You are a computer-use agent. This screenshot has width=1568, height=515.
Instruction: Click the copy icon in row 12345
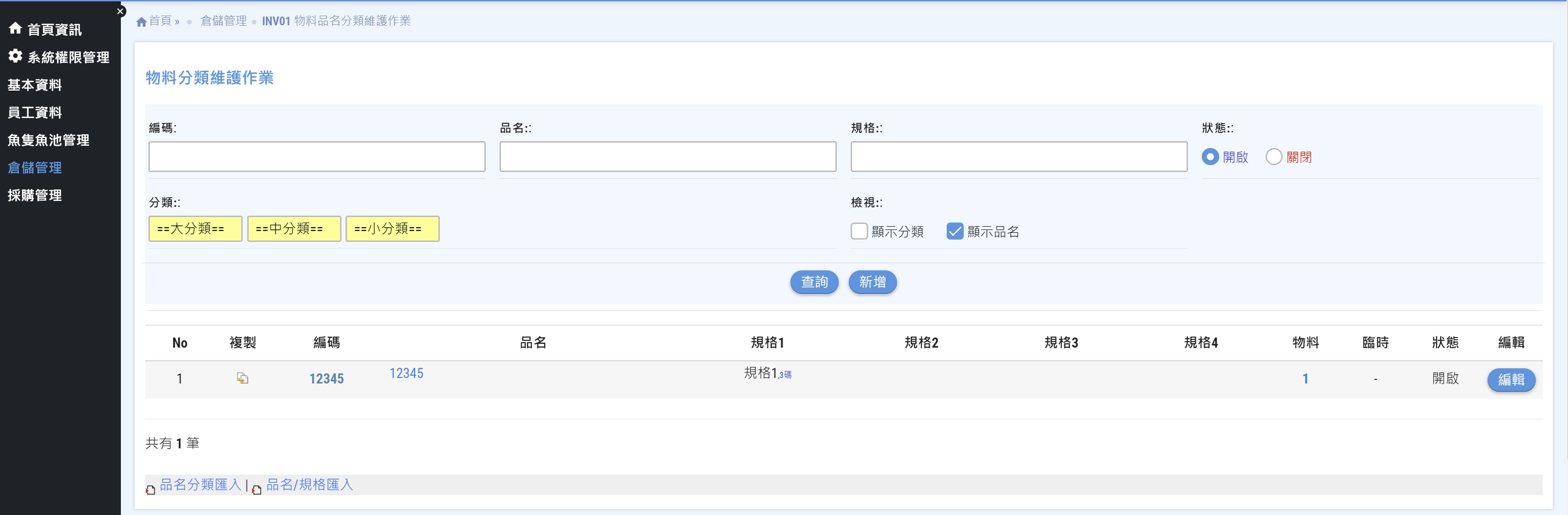pyautogui.click(x=242, y=378)
